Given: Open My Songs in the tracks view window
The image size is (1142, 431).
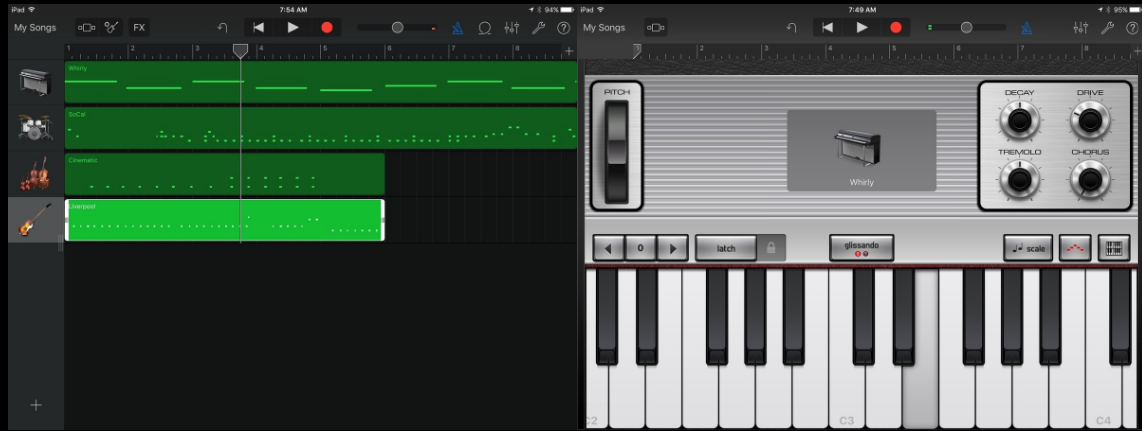Looking at the screenshot, I should click(x=35, y=28).
